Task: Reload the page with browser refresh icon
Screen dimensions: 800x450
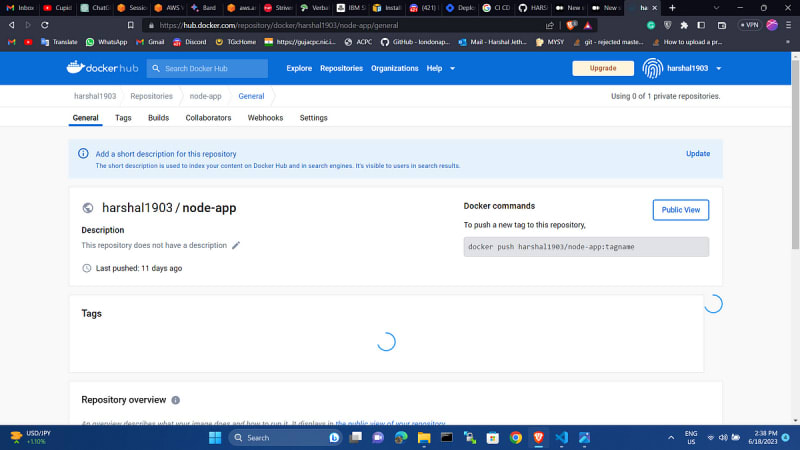Action: (x=45, y=25)
